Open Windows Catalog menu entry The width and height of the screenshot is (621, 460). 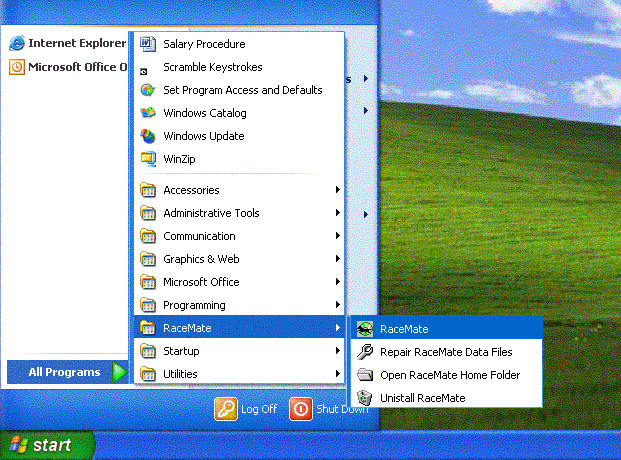pos(239,113)
